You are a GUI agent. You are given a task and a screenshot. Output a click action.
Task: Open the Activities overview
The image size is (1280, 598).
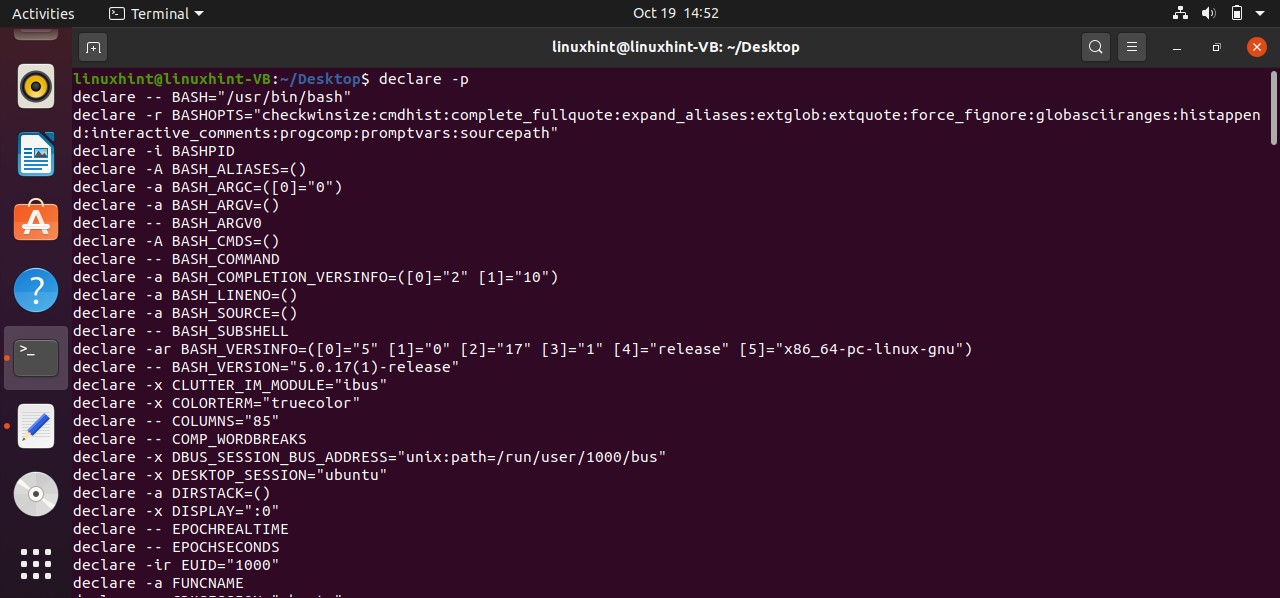(x=43, y=14)
